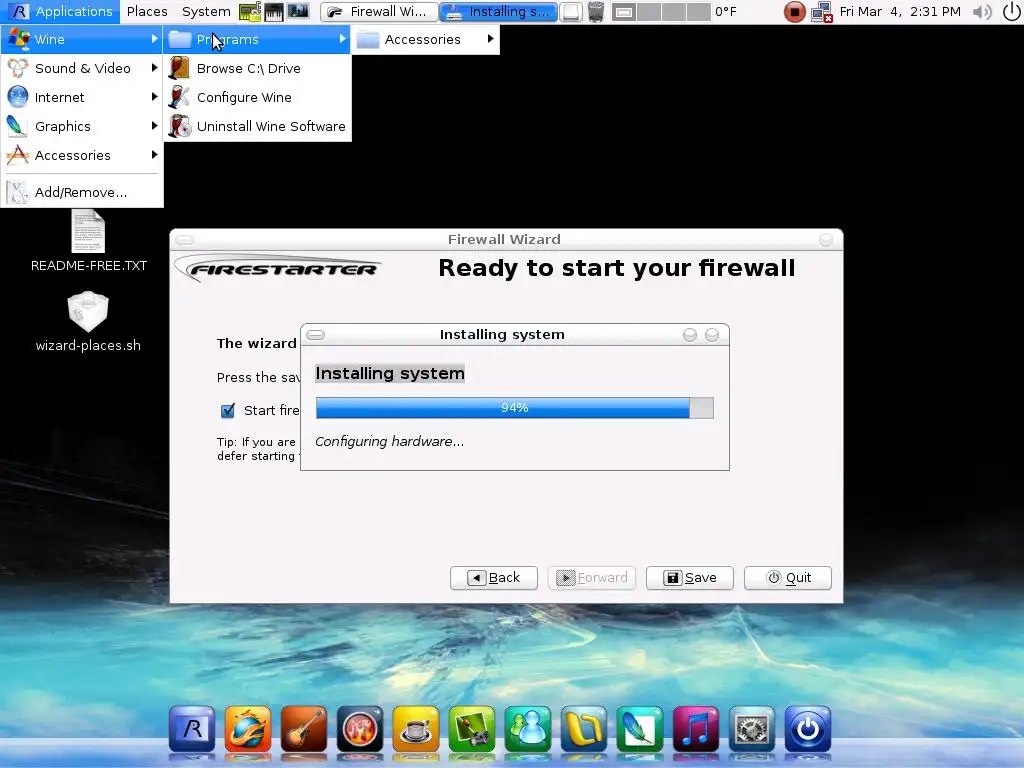
Task: Open the green photo viewer dock icon
Action: click(x=472, y=728)
